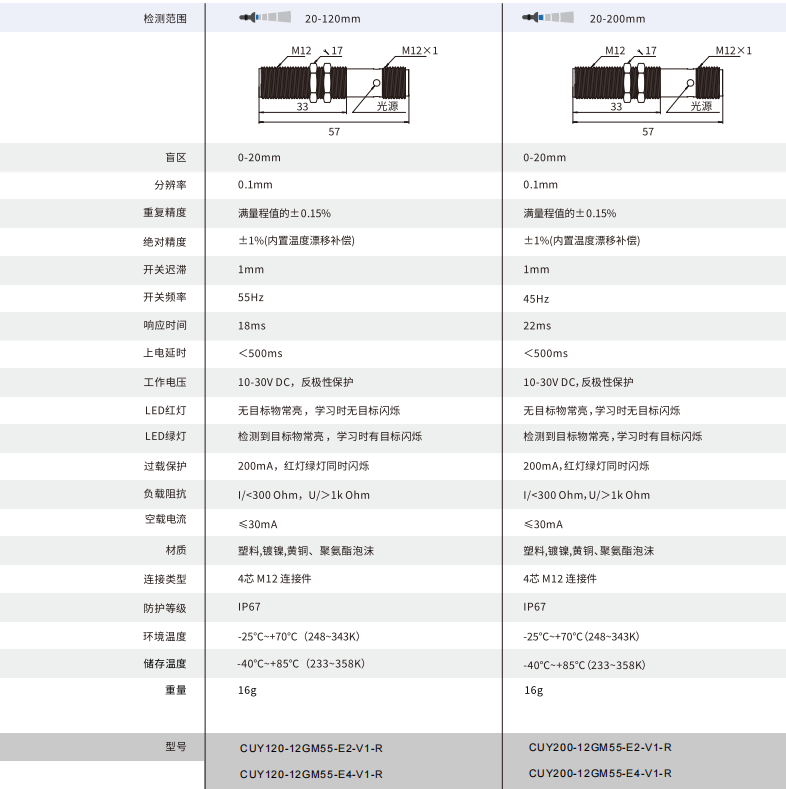Select the sensor dimension drawing under 20-200mm
The height and width of the screenshot is (789, 786).
[661, 91]
